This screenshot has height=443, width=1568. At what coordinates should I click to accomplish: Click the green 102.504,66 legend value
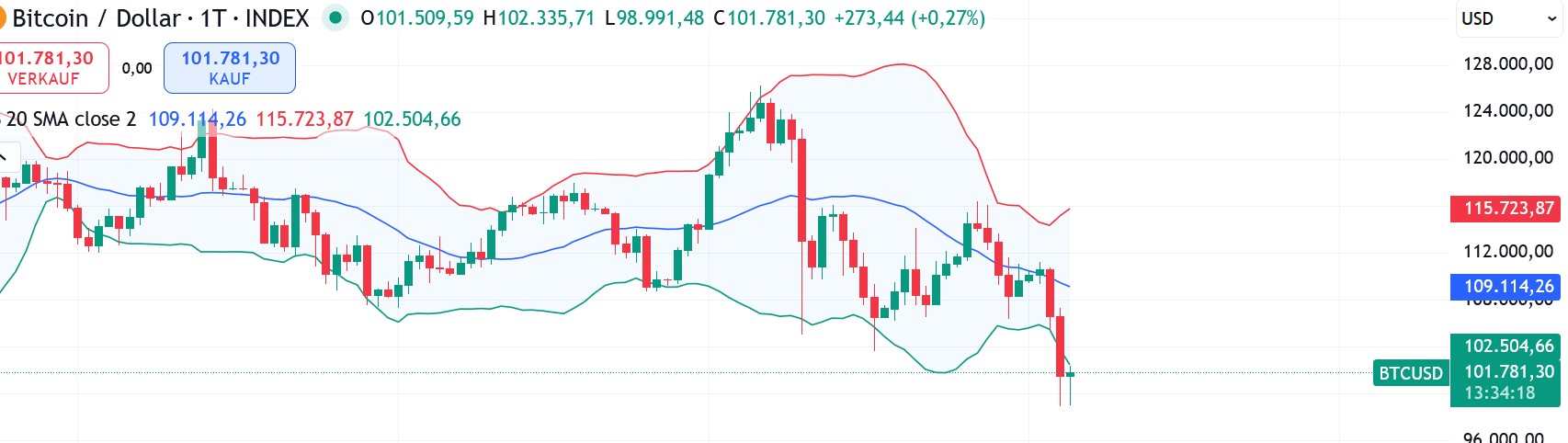coord(412,119)
